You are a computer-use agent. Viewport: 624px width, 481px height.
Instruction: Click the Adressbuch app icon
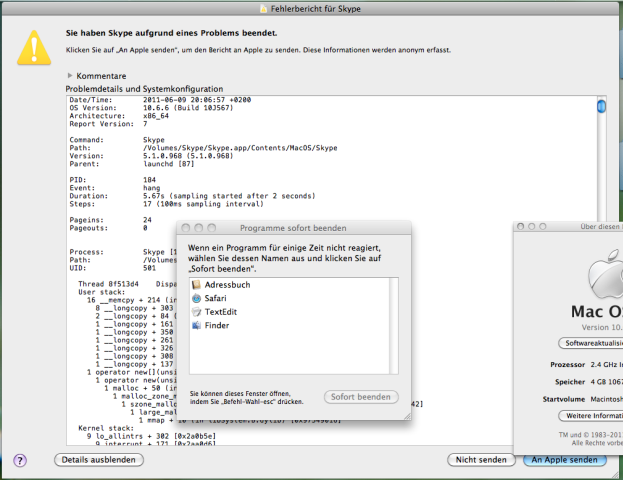(196, 285)
